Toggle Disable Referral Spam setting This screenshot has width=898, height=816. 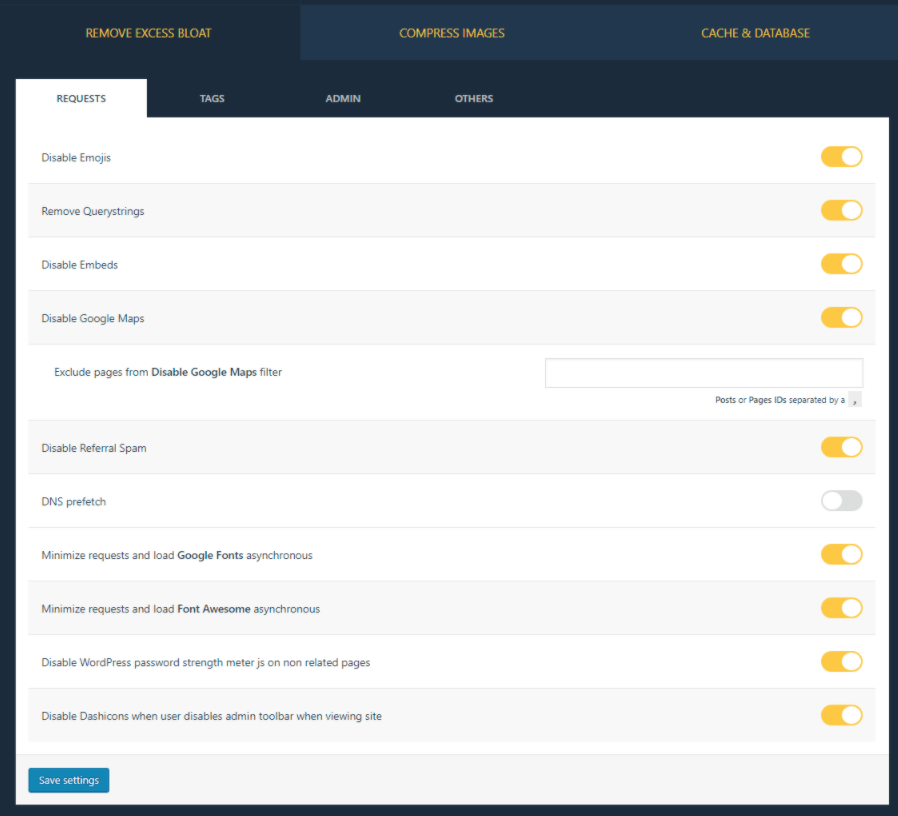tap(841, 447)
